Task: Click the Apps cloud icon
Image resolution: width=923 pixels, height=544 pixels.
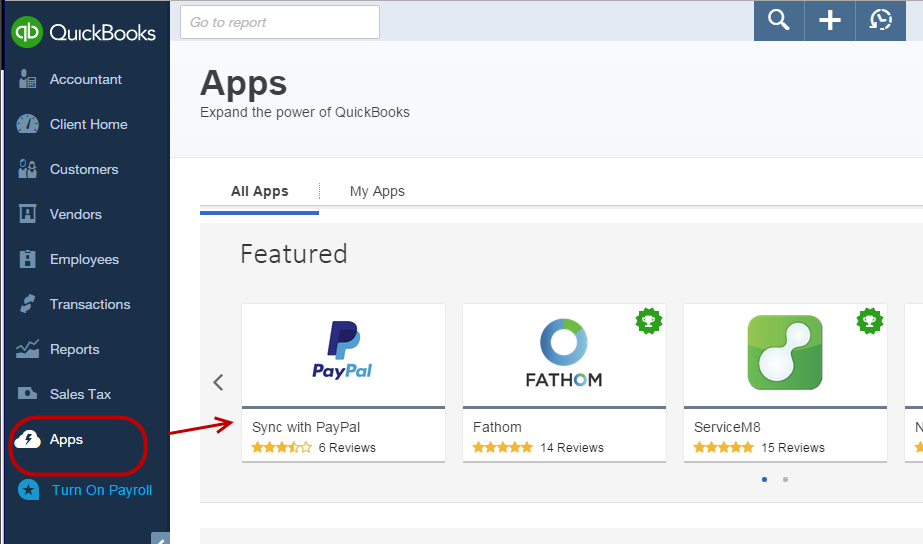Action: (27, 439)
